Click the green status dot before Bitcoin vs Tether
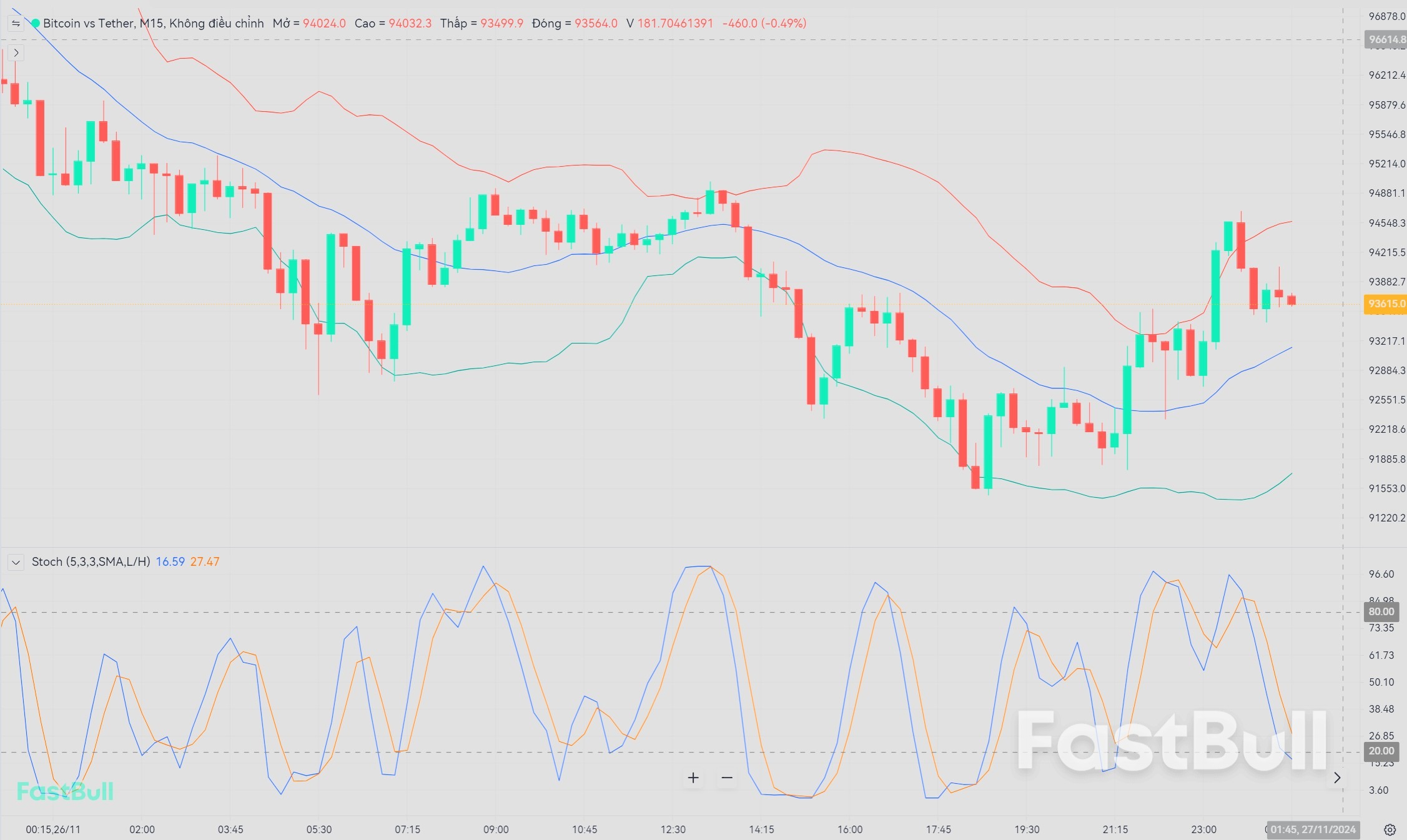Image resolution: width=1407 pixels, height=840 pixels. (36, 24)
